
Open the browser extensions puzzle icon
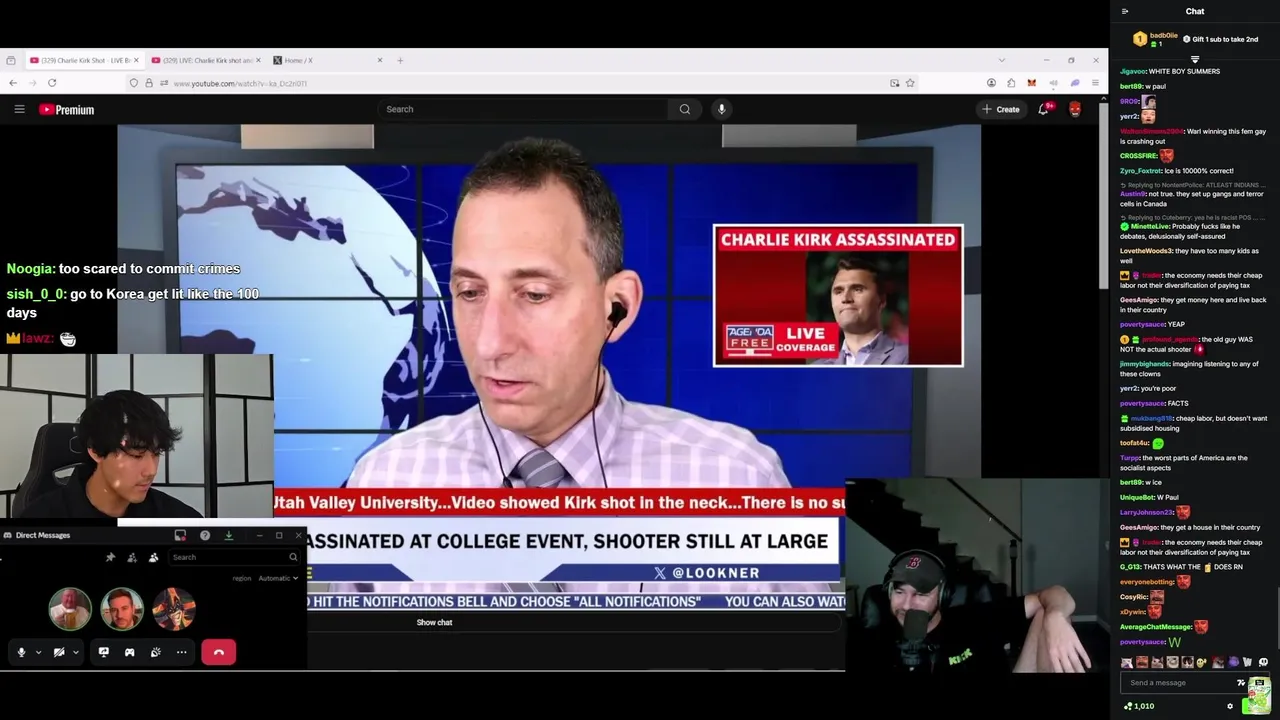(1012, 83)
